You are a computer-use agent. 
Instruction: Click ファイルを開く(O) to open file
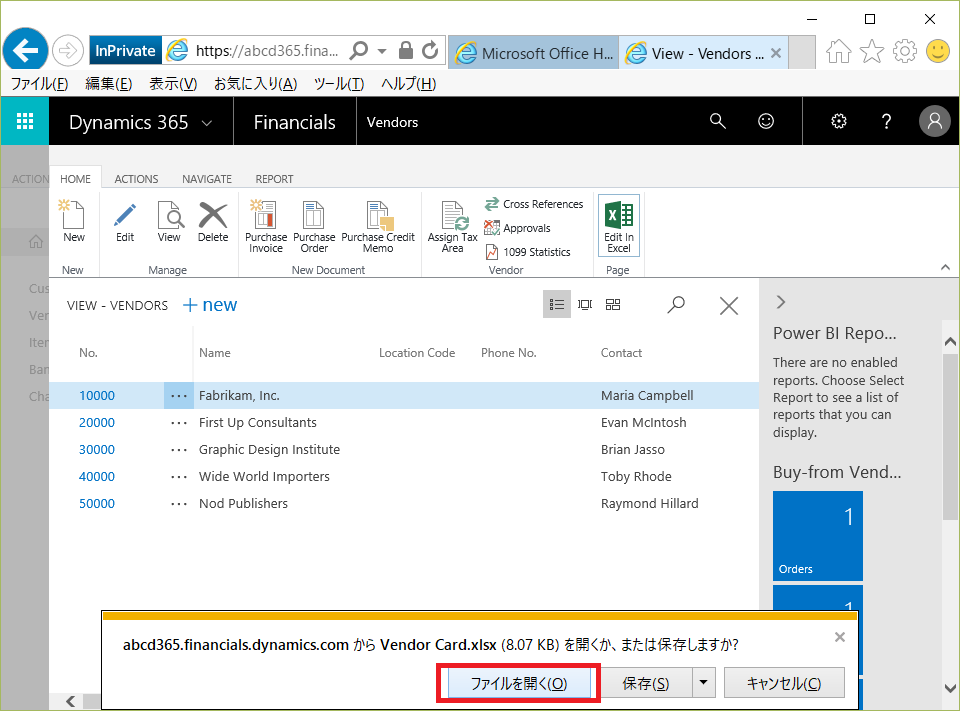(519, 683)
